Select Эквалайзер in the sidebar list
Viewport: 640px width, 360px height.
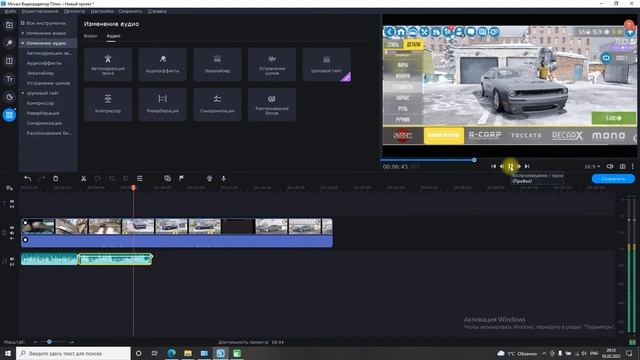tap(40, 73)
